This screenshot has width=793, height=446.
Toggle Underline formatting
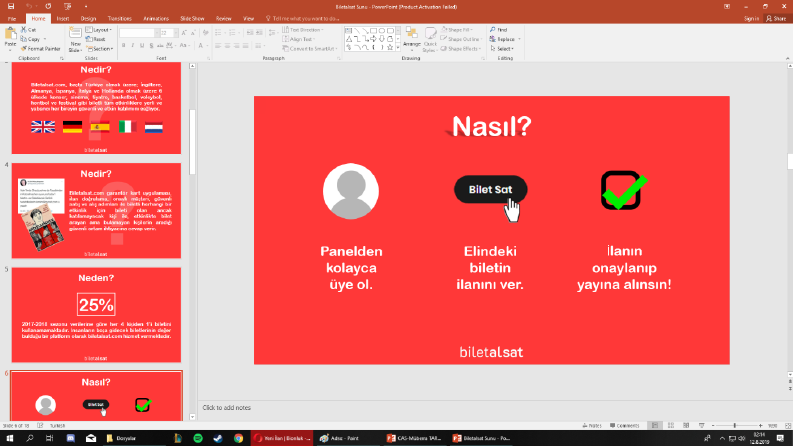click(142, 46)
